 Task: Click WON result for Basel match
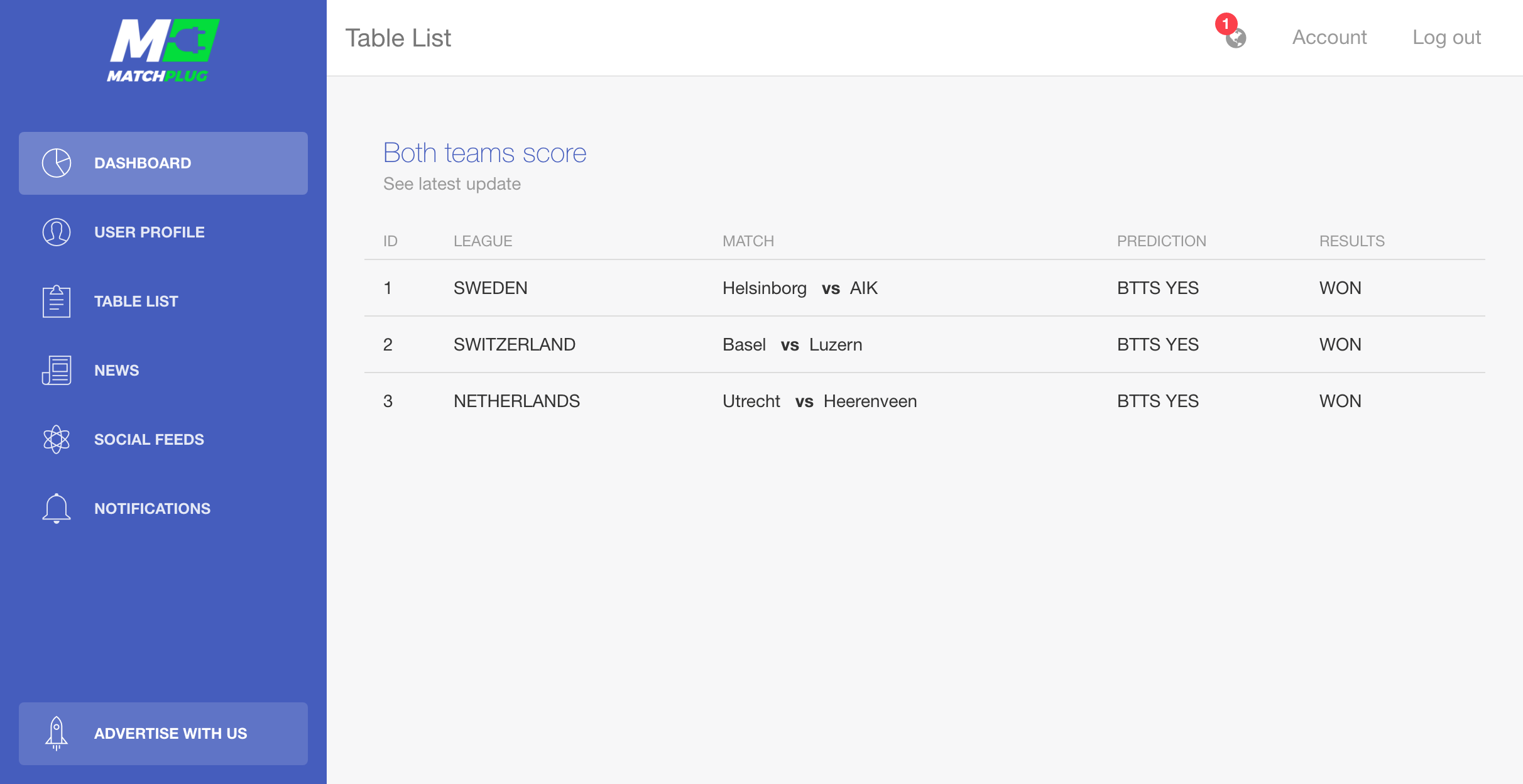[1340, 345]
